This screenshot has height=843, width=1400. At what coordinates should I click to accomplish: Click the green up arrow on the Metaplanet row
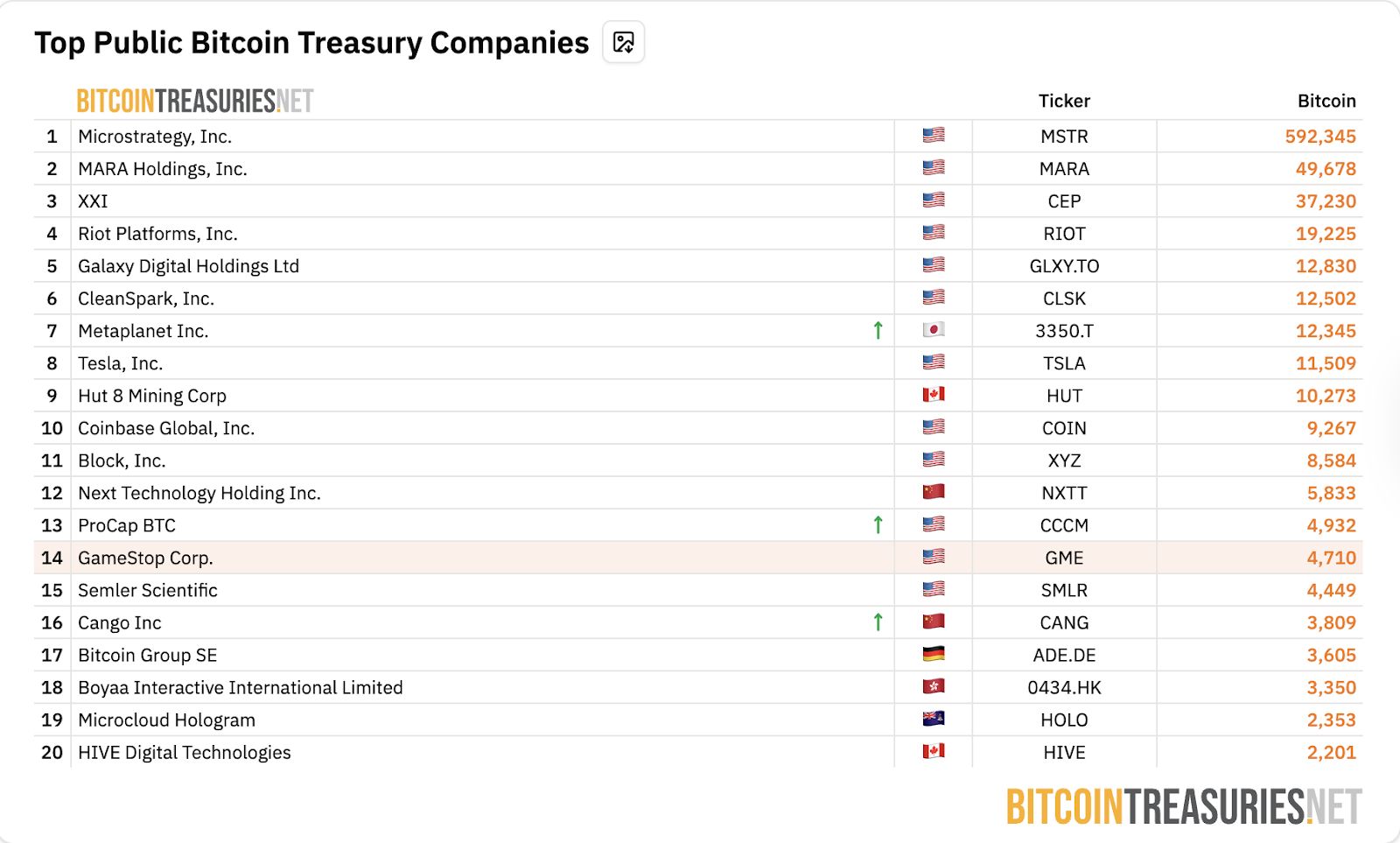pyautogui.click(x=878, y=330)
